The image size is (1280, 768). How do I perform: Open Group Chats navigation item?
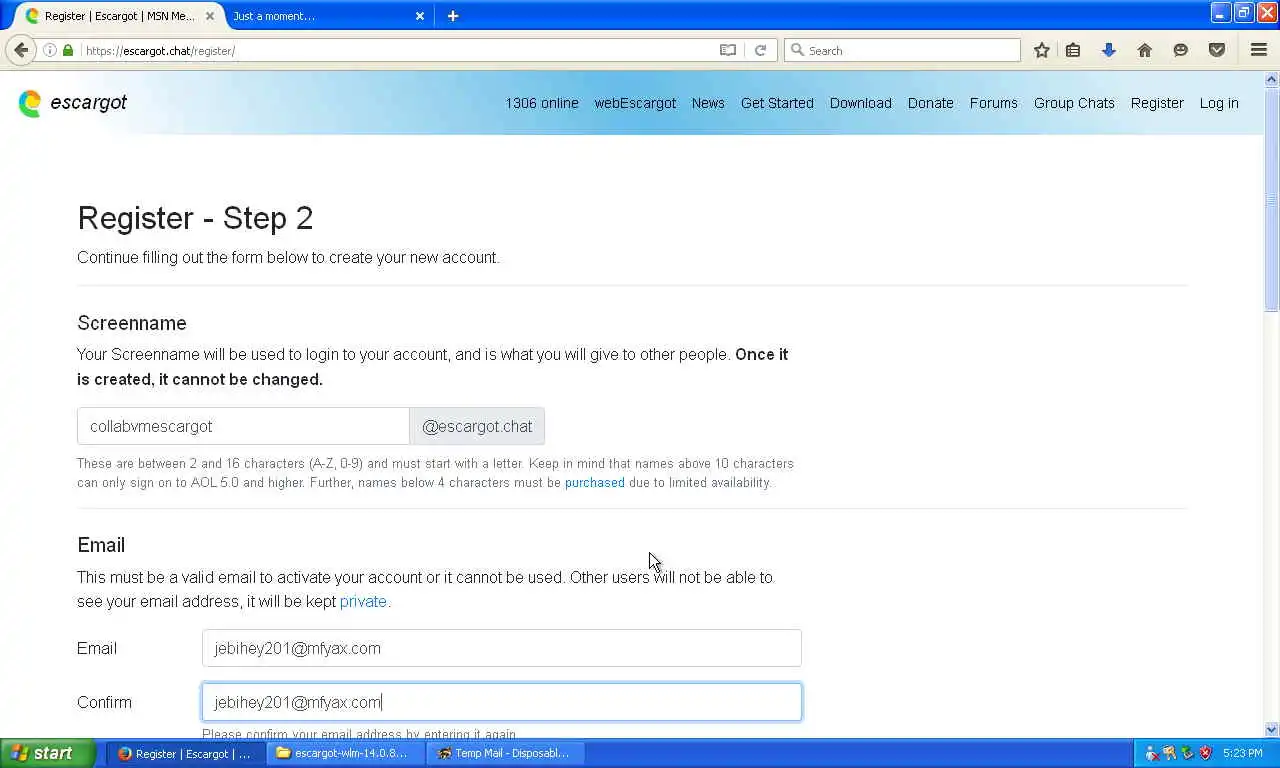coord(1074,103)
